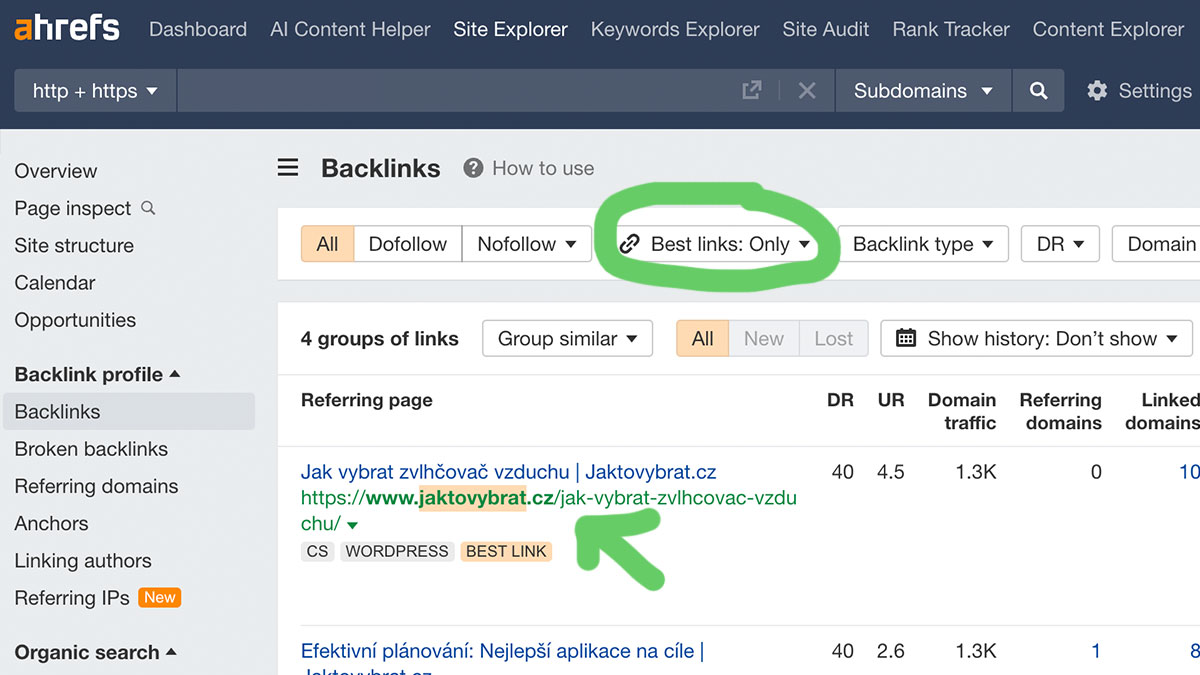Open Rank Tracker
Screen dimensions: 1200x675
[x=951, y=29]
